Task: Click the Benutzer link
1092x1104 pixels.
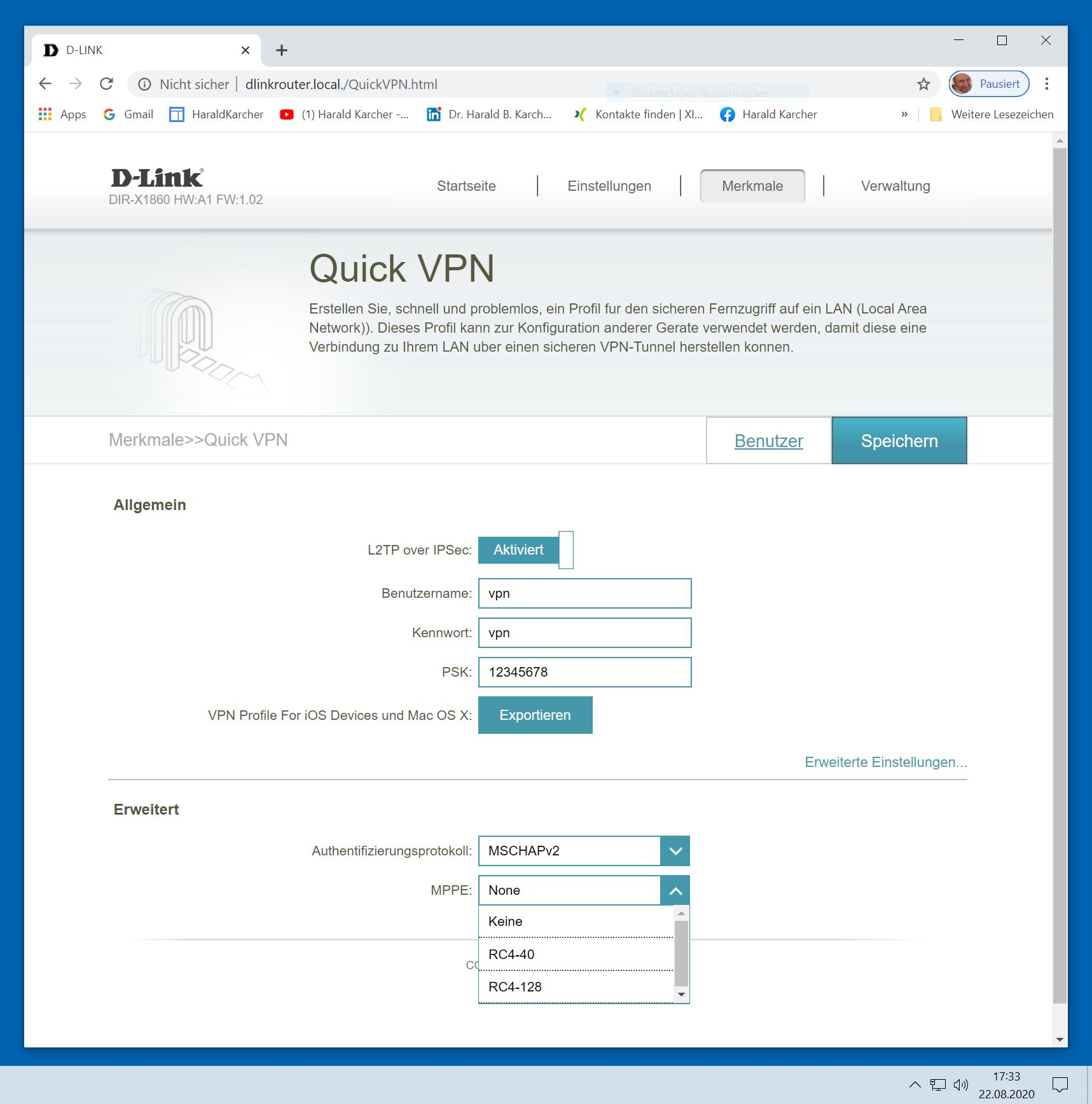Action: 769,441
